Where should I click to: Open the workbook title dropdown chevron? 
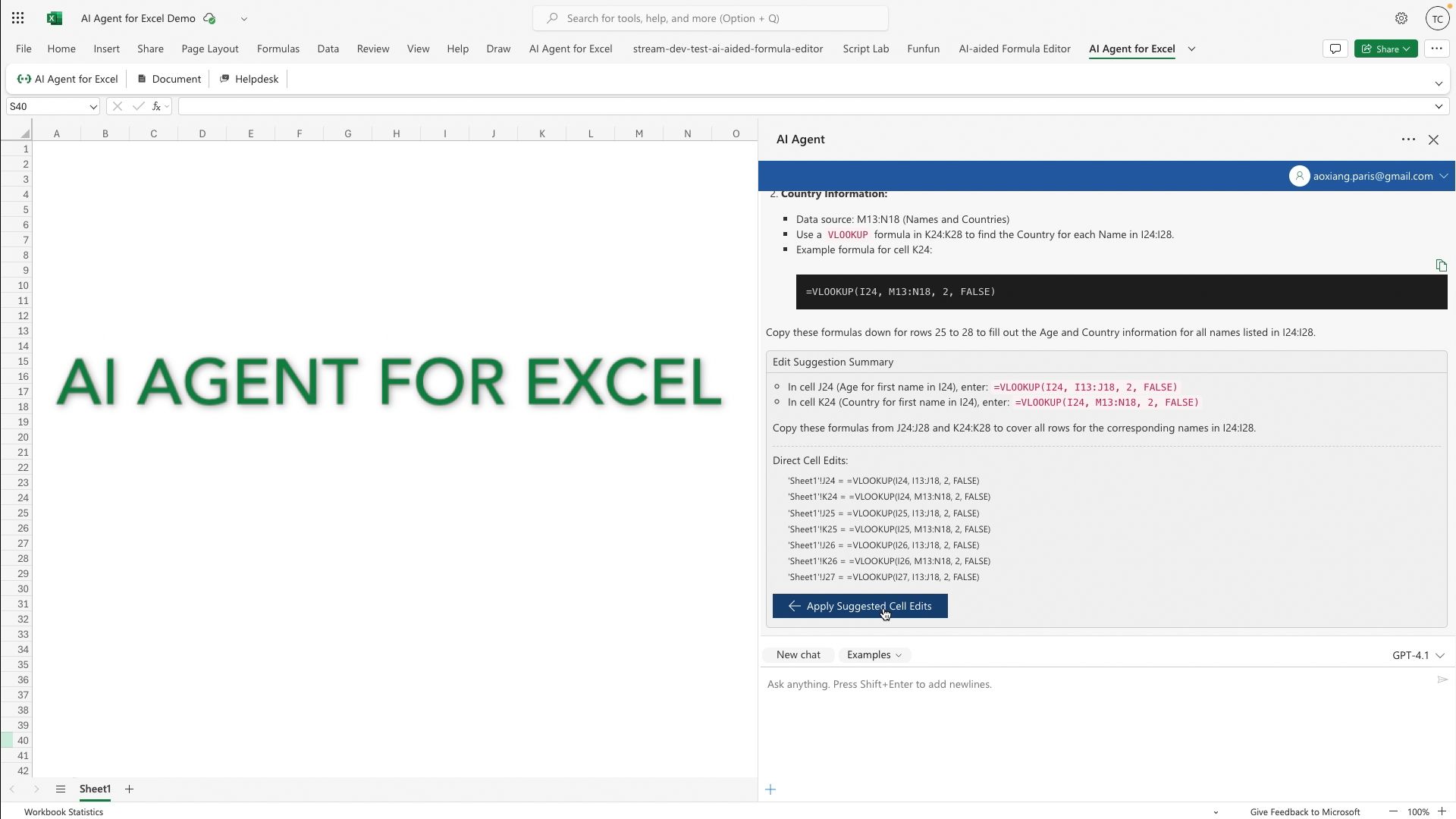coord(244,18)
